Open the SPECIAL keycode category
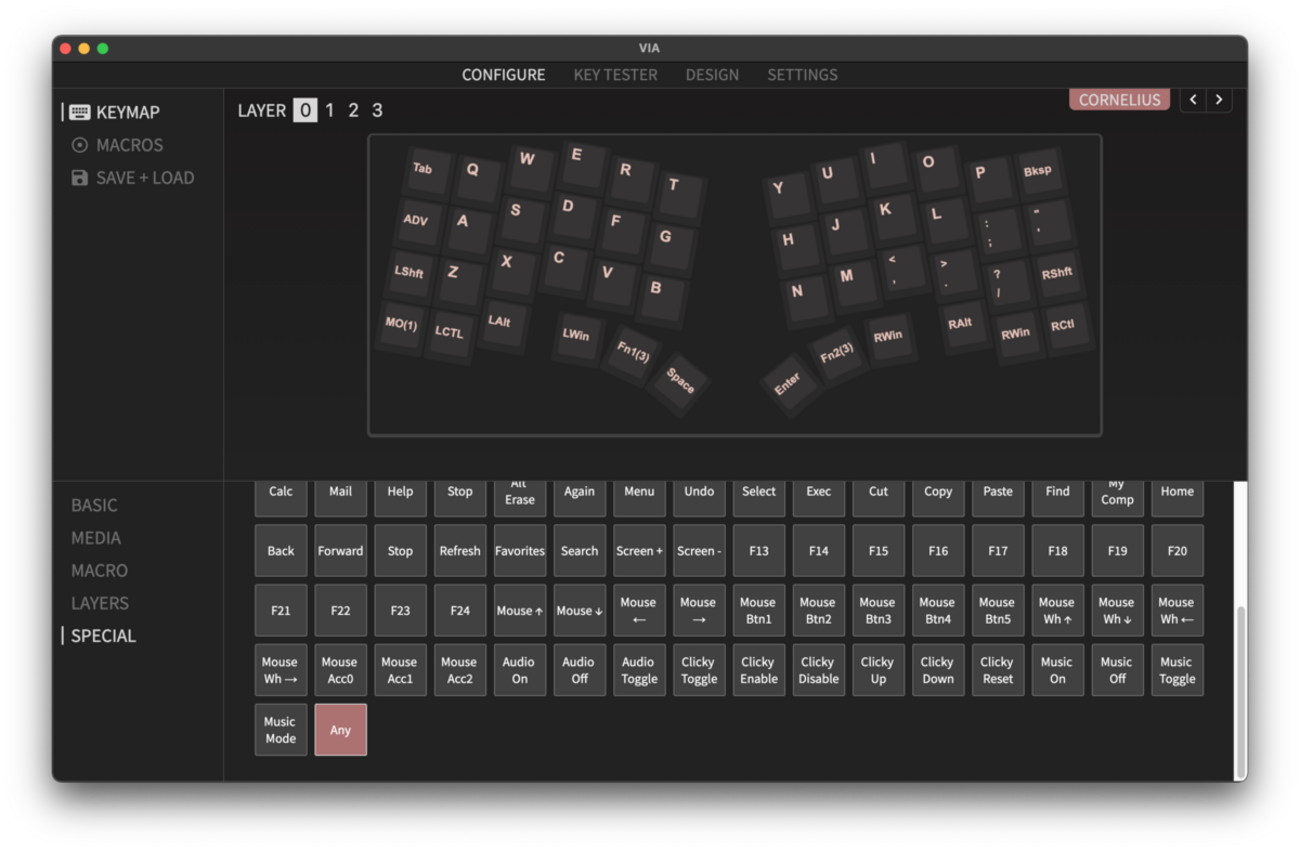The width and height of the screenshot is (1300, 851). (x=103, y=636)
